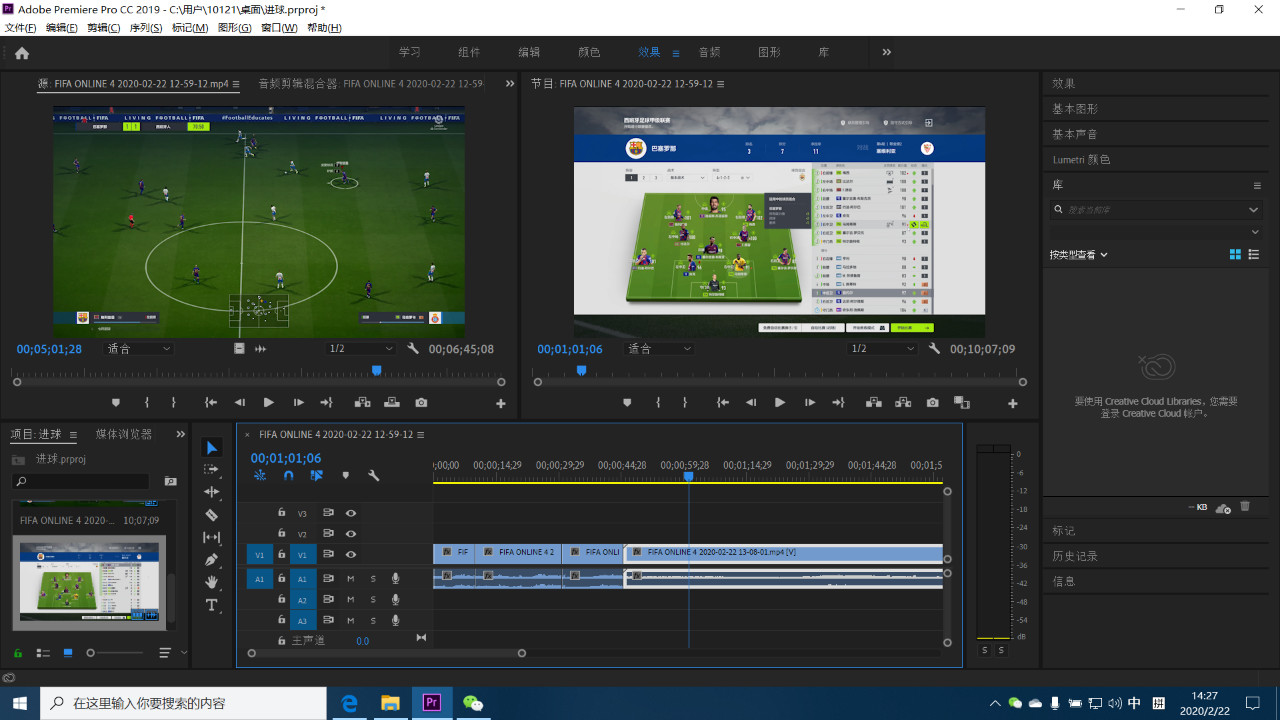The width and height of the screenshot is (1280, 720).
Task: Choose the Track Select Forward tool
Action: [x=211, y=469]
